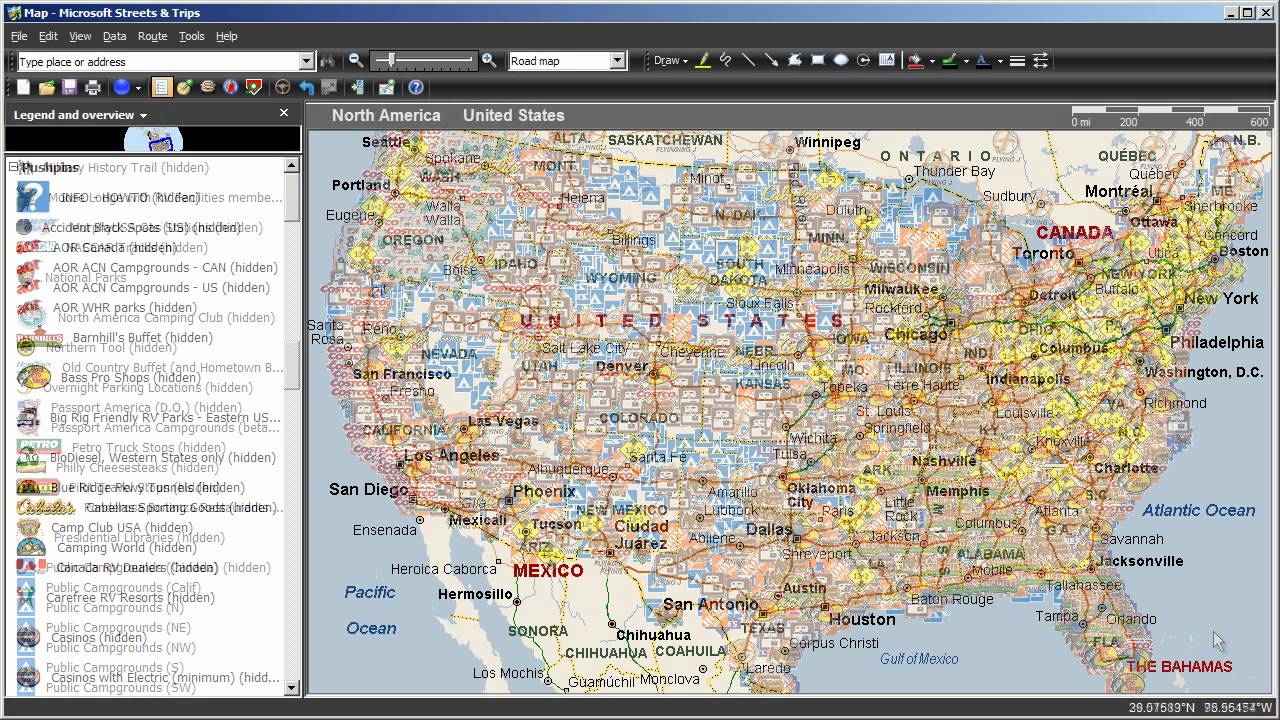Click the magnifier Zoom in icon
The width and height of the screenshot is (1280, 720).
click(489, 61)
